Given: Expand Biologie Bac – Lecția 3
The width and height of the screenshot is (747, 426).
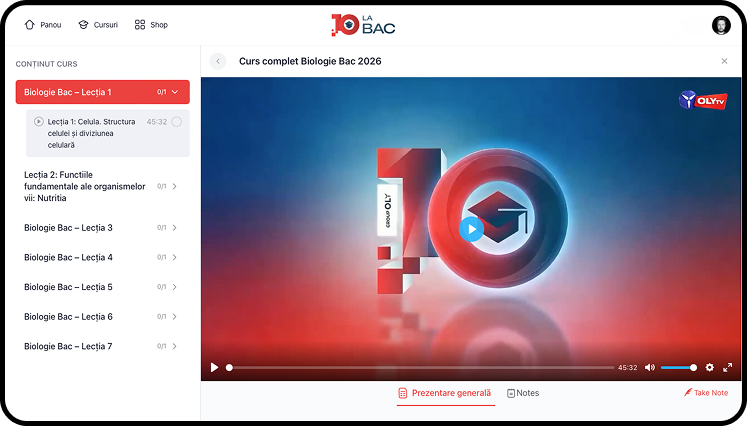Looking at the screenshot, I should pyautogui.click(x=175, y=228).
